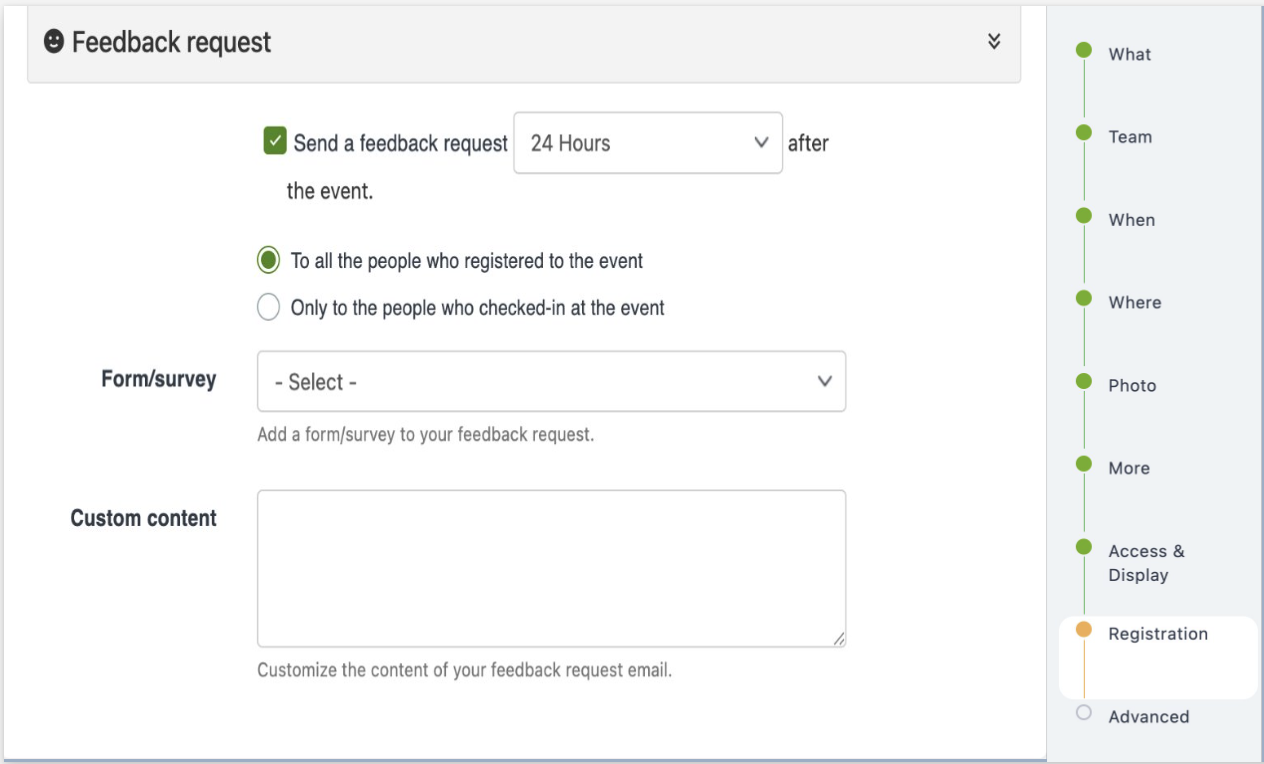This screenshot has height=764, width=1264.
Task: Uncheck the Send a feedback request checkbox
Action: point(277,143)
